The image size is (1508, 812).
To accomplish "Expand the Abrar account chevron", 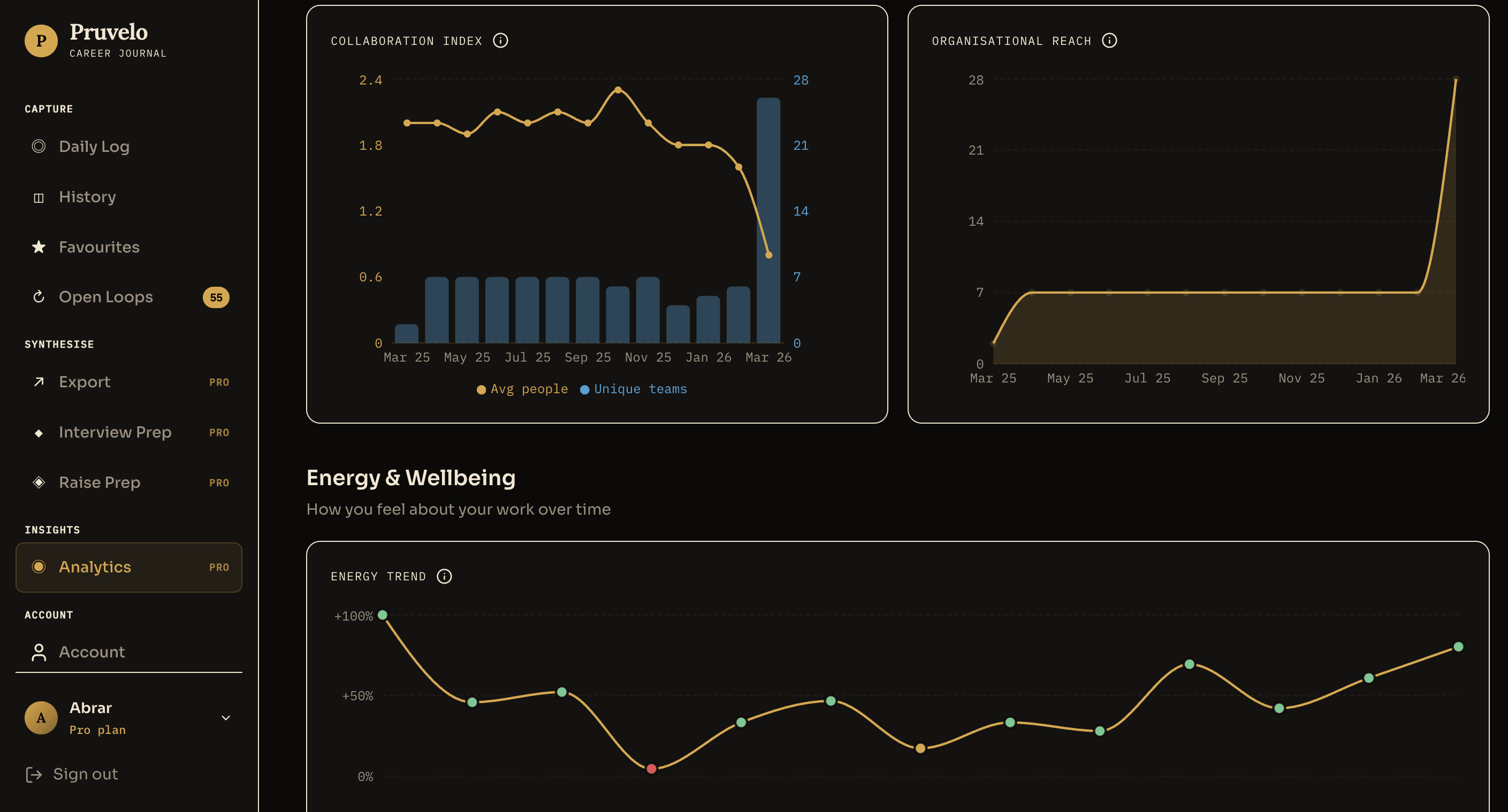I will click(x=225, y=717).
